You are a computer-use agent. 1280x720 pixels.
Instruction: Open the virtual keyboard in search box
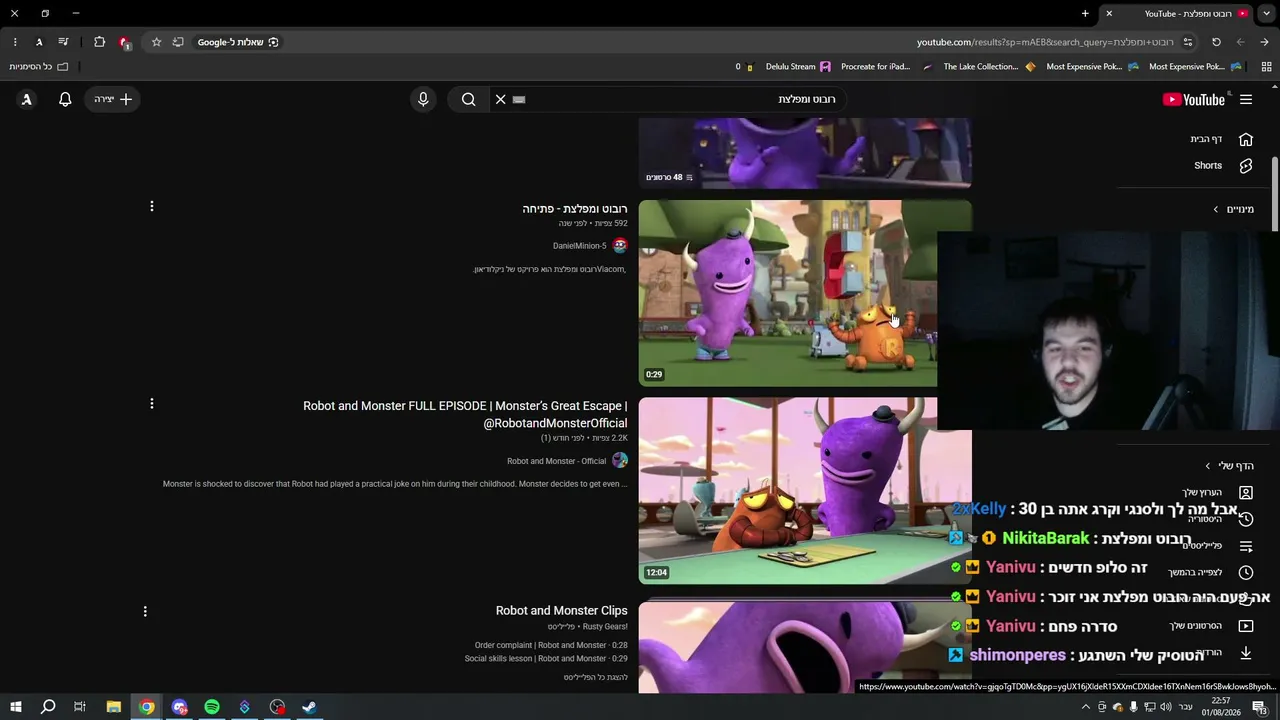[x=519, y=99]
